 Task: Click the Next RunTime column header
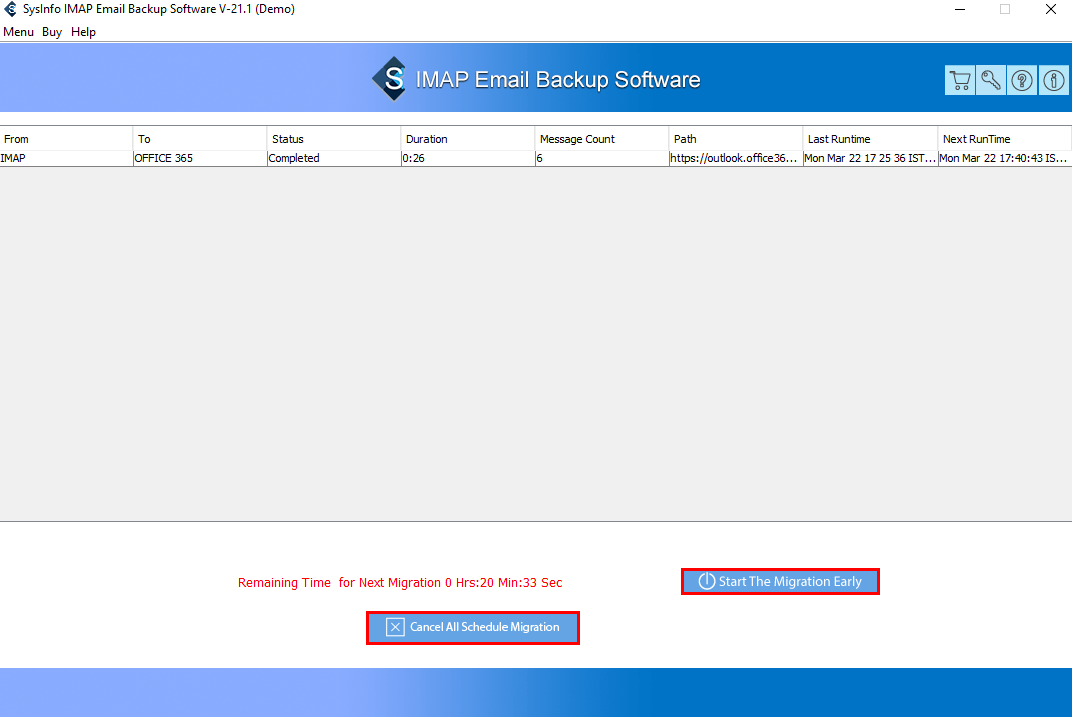pyautogui.click(x=1004, y=139)
